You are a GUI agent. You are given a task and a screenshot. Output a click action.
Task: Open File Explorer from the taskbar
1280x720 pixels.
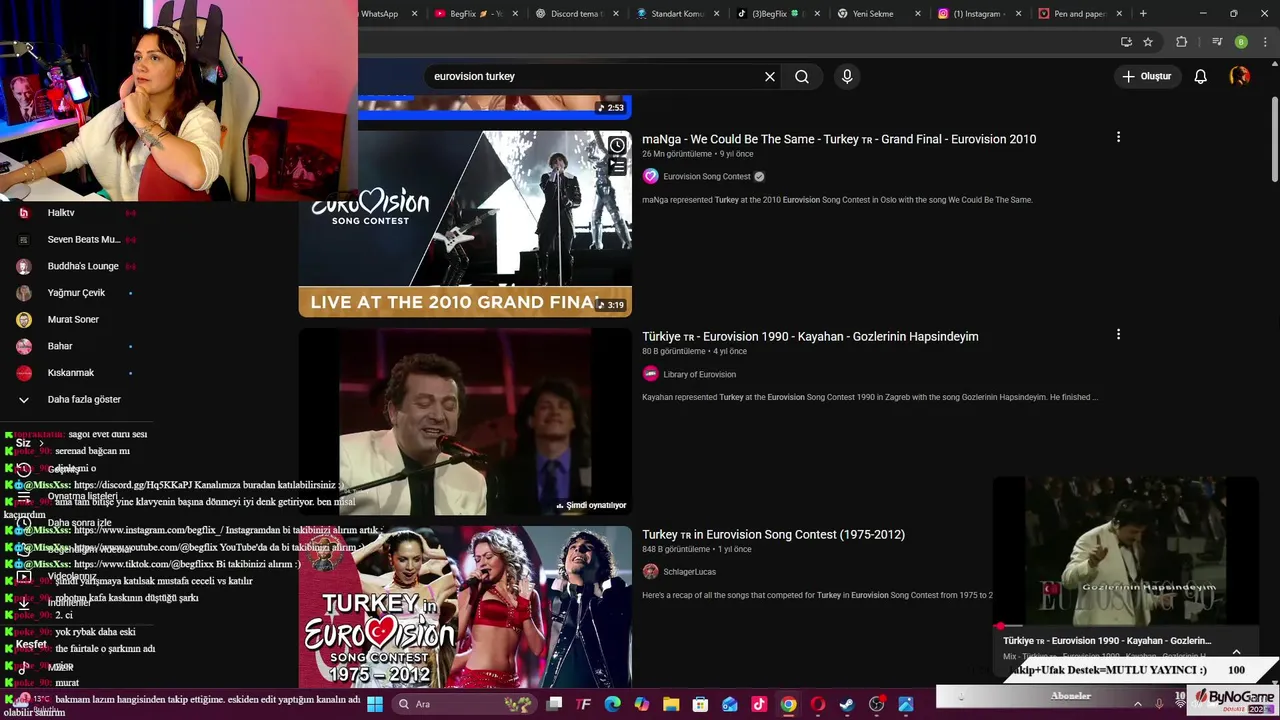pyautogui.click(x=671, y=704)
